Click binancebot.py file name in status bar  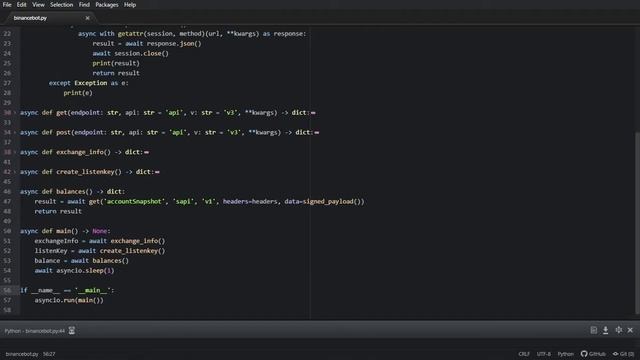[x=22, y=354]
